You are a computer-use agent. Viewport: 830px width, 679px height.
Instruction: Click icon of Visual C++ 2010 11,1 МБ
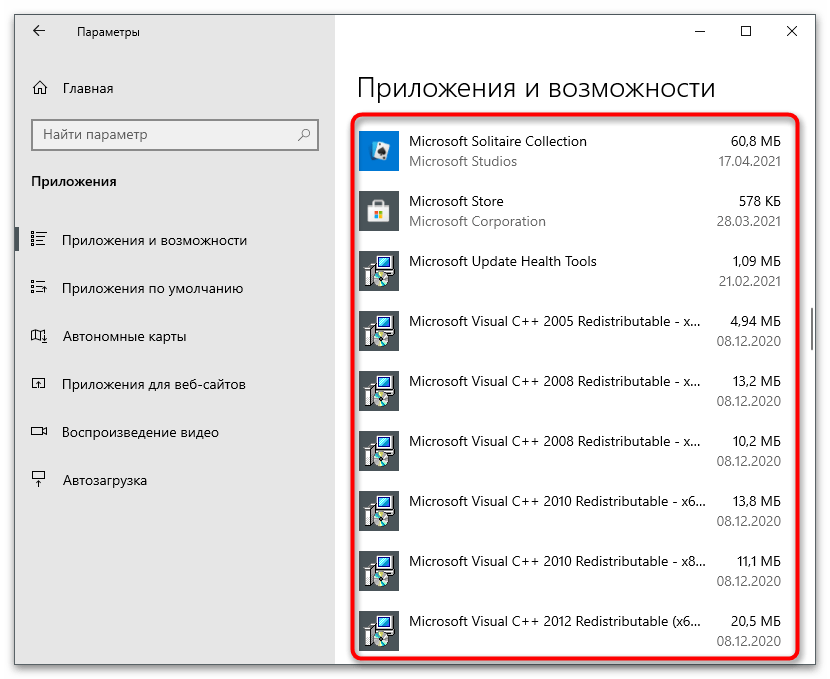point(378,571)
